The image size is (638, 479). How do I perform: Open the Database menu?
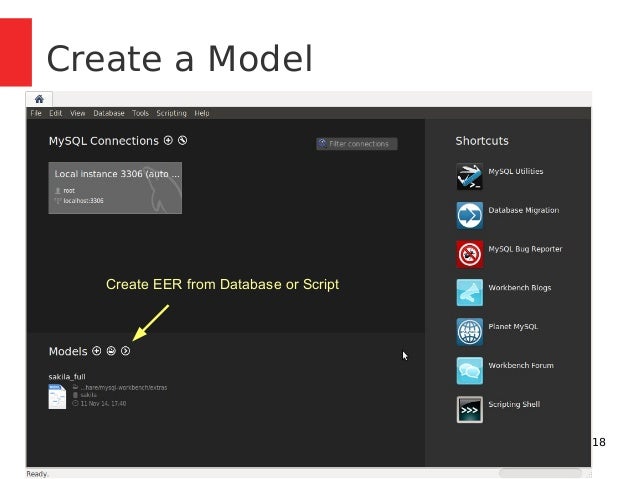[109, 113]
